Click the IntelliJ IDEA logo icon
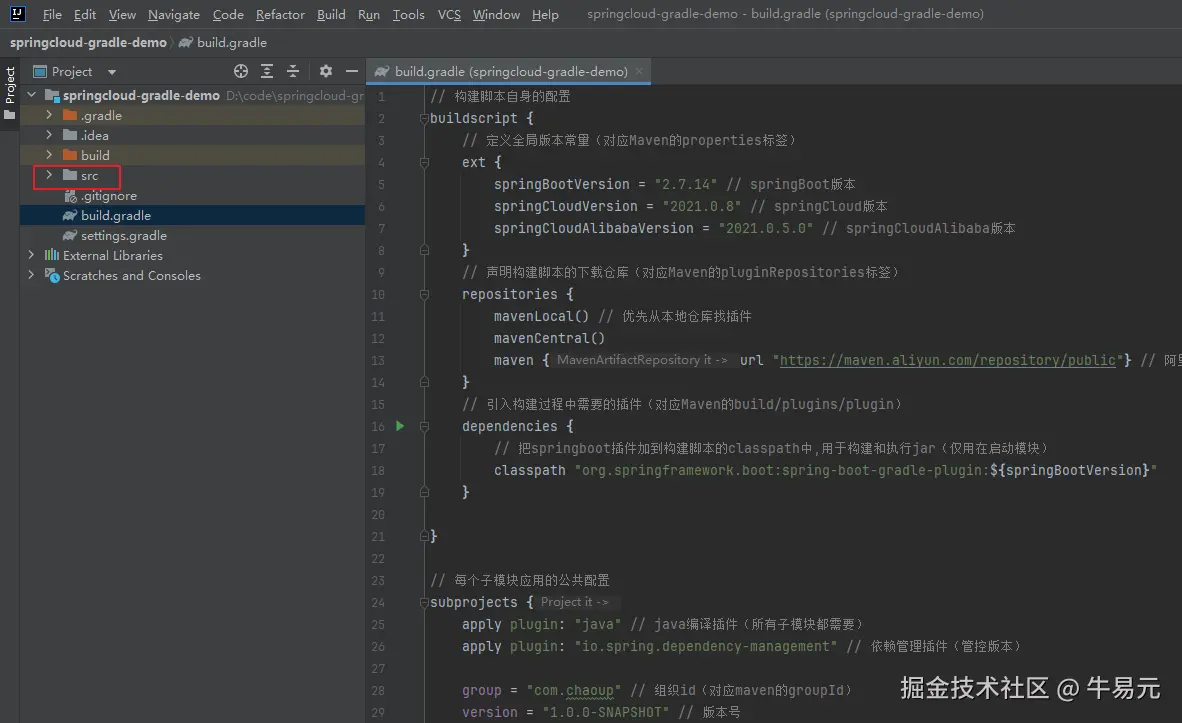 tap(17, 14)
